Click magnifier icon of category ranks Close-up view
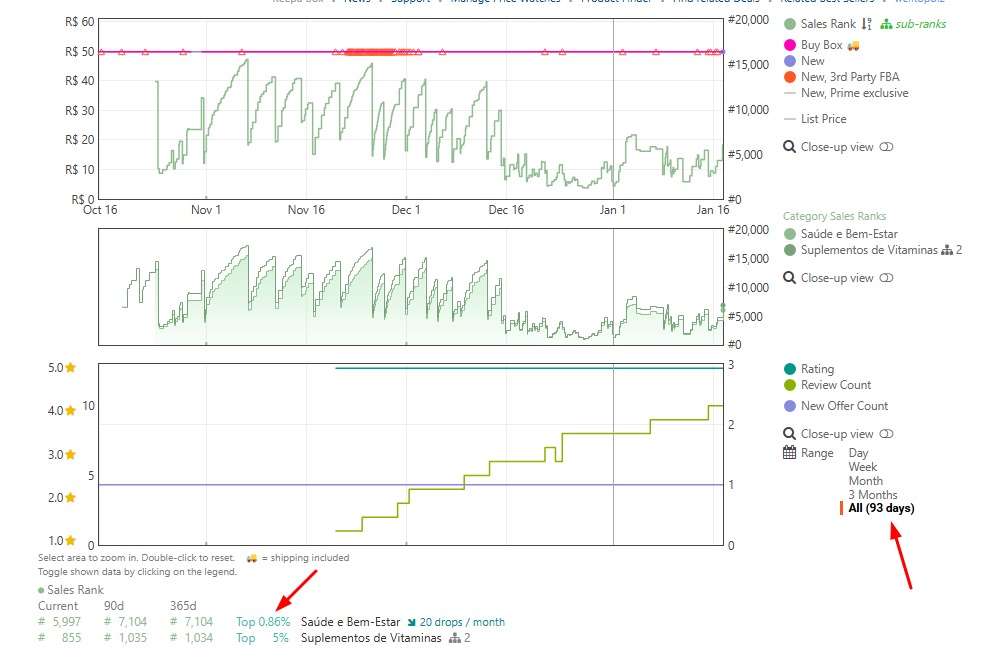The width and height of the screenshot is (983, 653). [789, 278]
